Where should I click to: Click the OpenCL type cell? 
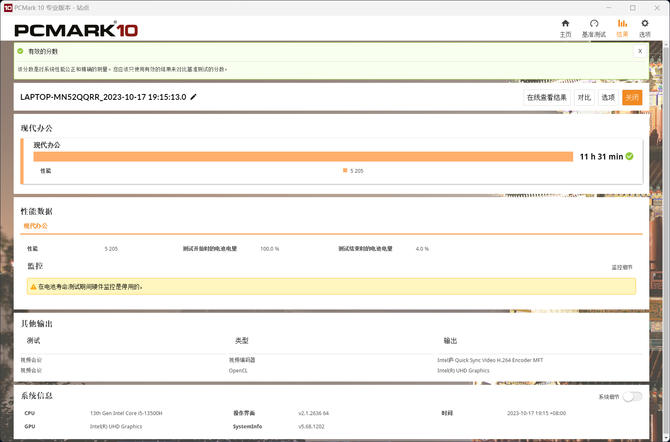tap(238, 371)
